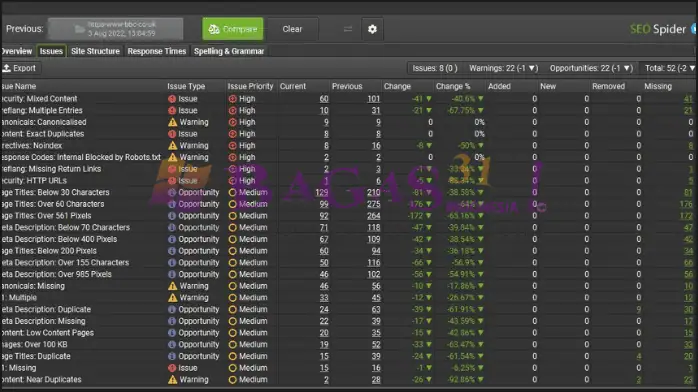Screen dimensions: 698x392
Task: Open the Spelling & Grammar tab
Action: [229, 51]
